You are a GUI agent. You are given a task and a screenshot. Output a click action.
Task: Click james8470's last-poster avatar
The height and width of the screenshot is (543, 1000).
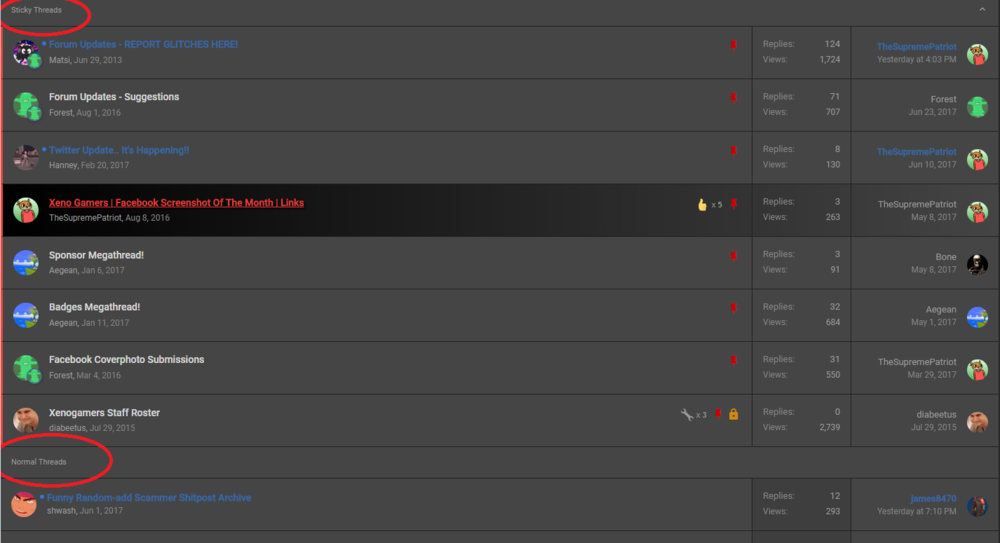pos(977,506)
